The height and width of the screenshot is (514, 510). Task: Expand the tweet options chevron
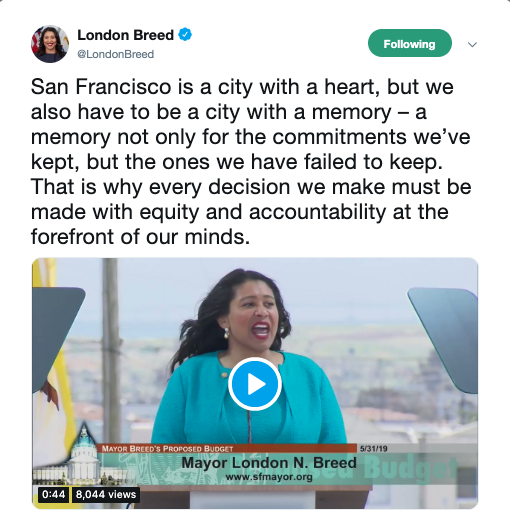tap(472, 44)
